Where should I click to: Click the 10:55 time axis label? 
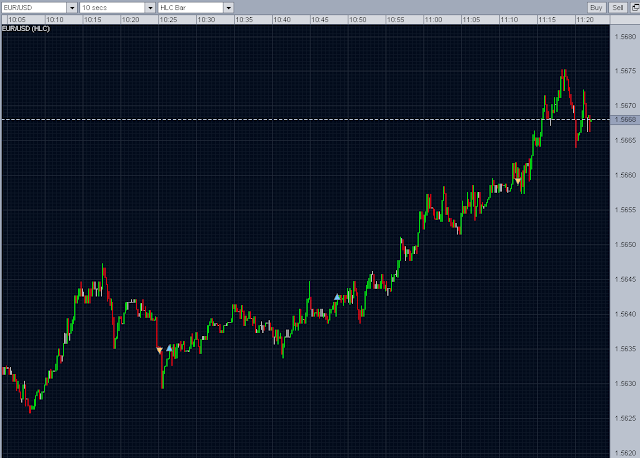click(396, 20)
